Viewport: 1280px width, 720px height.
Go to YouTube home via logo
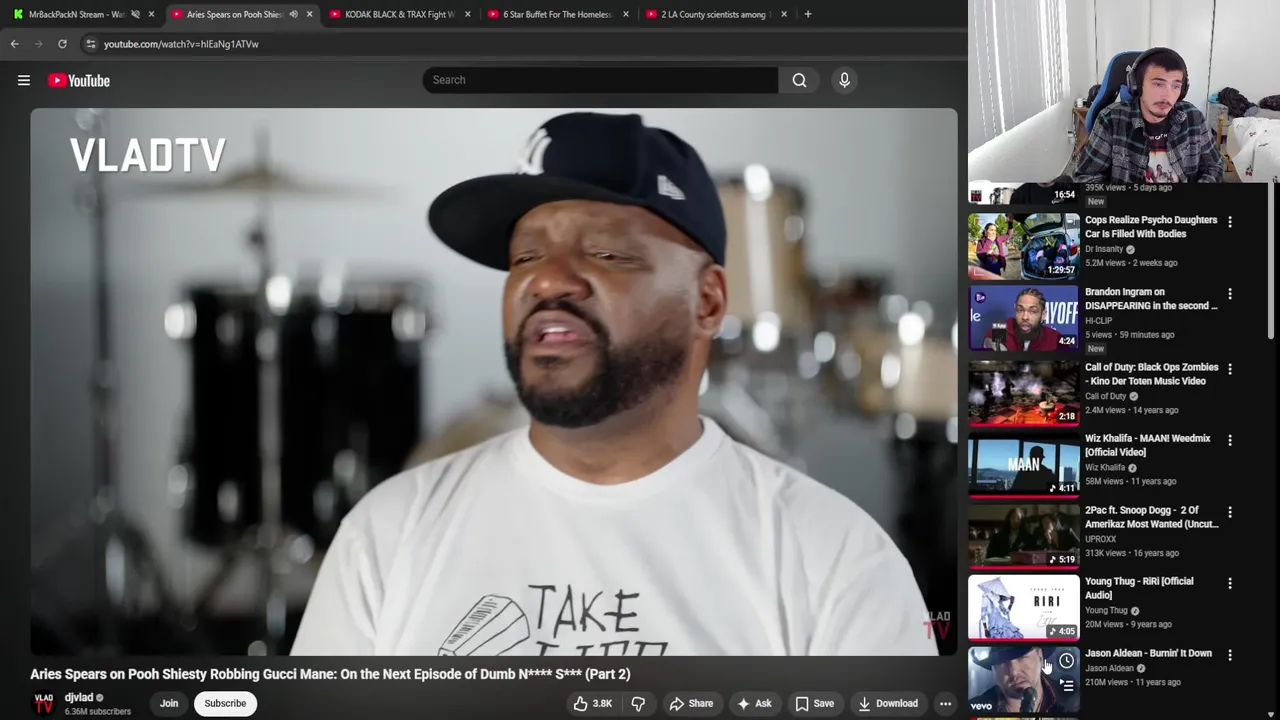(x=79, y=80)
